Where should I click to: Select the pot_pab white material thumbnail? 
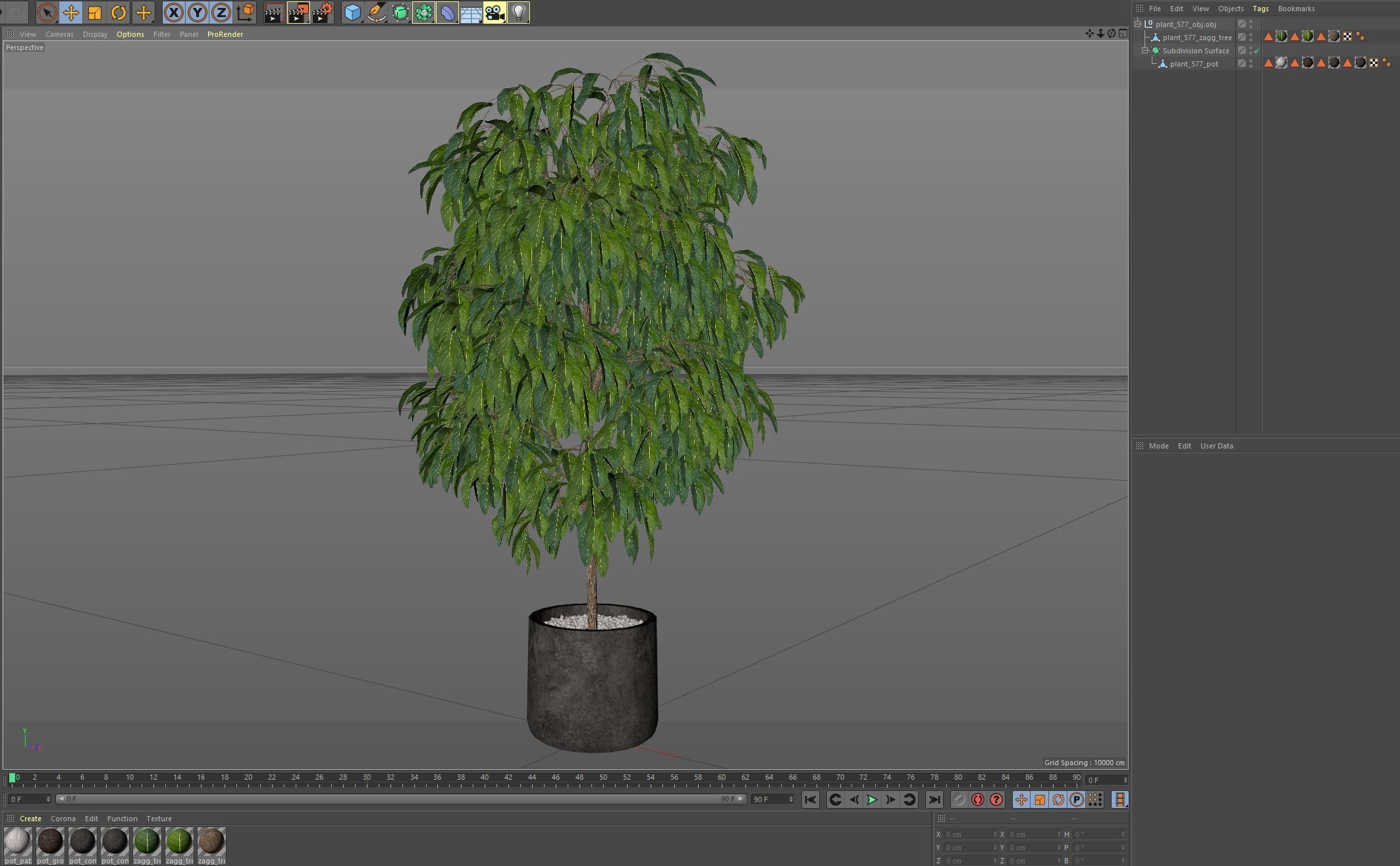coord(18,842)
